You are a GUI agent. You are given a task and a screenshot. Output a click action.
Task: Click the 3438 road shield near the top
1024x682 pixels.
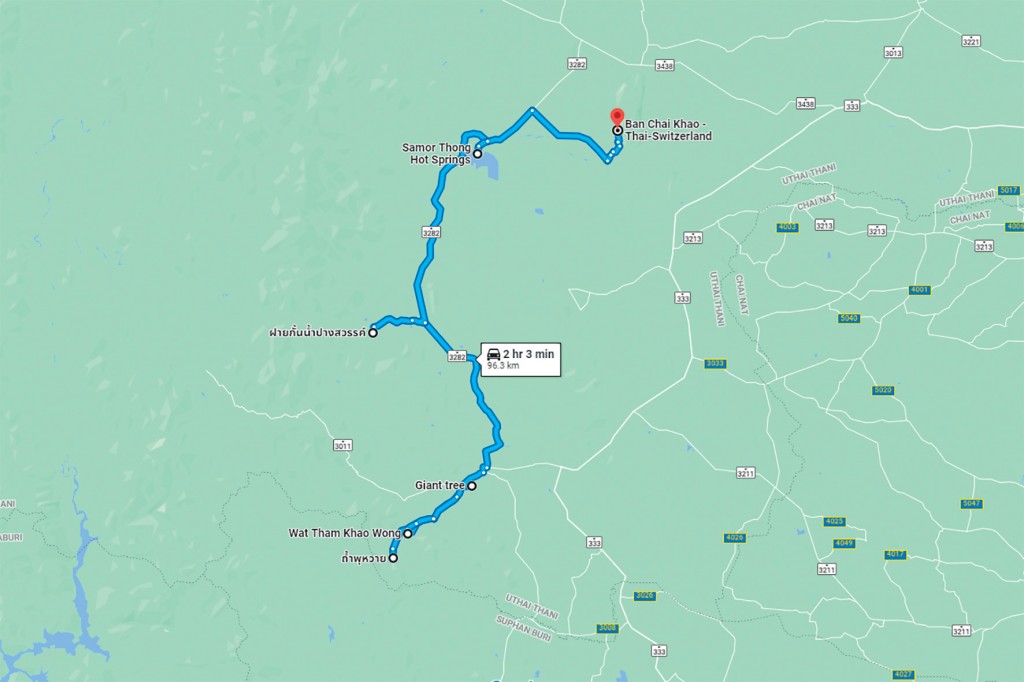(664, 66)
